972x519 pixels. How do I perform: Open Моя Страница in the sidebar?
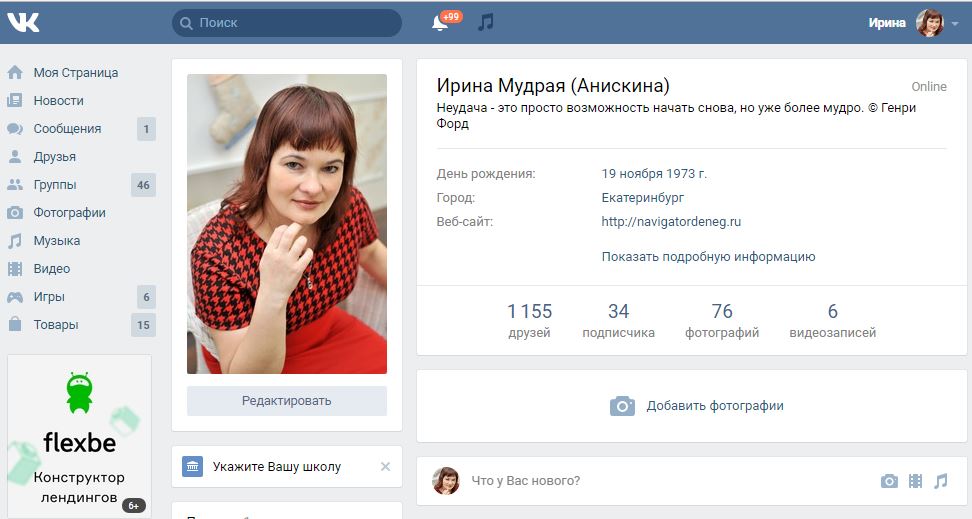(76, 73)
